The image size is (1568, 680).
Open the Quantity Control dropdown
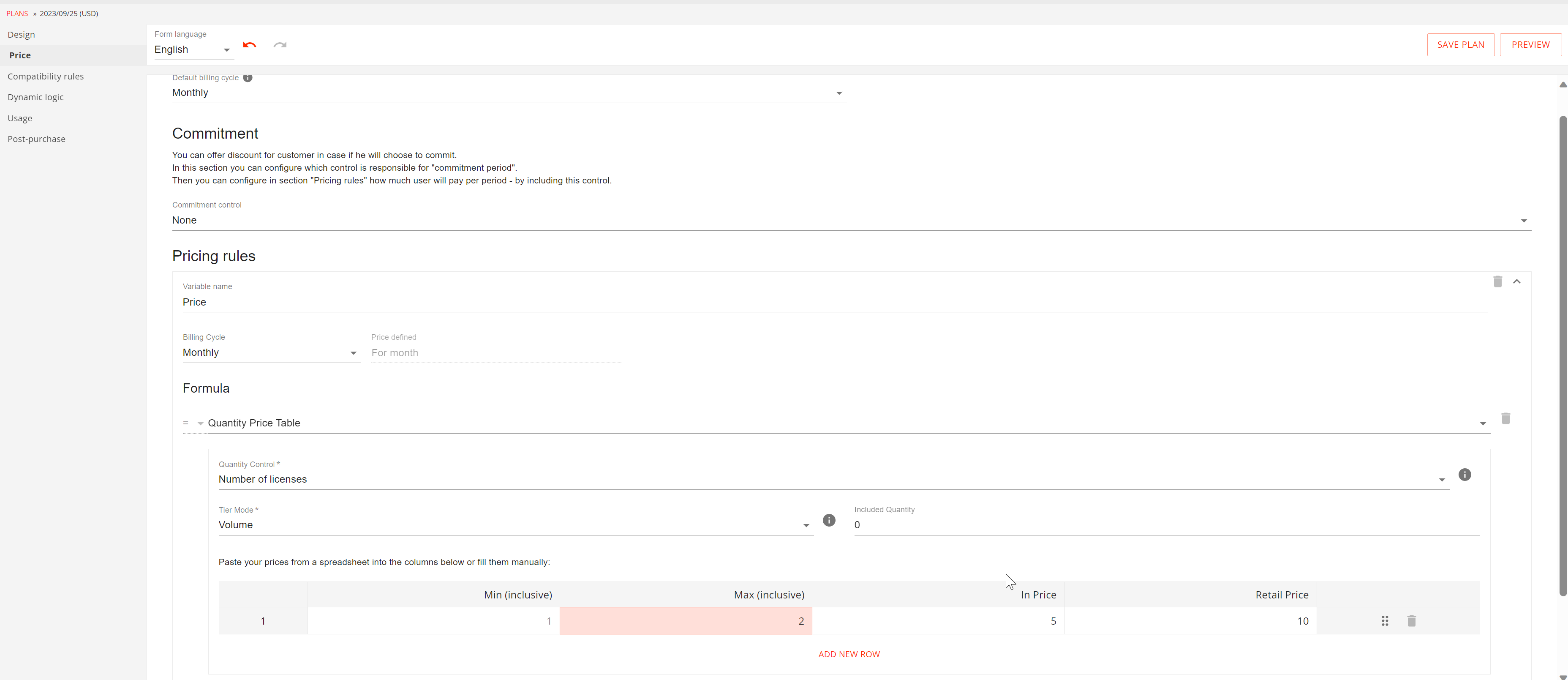click(833, 479)
